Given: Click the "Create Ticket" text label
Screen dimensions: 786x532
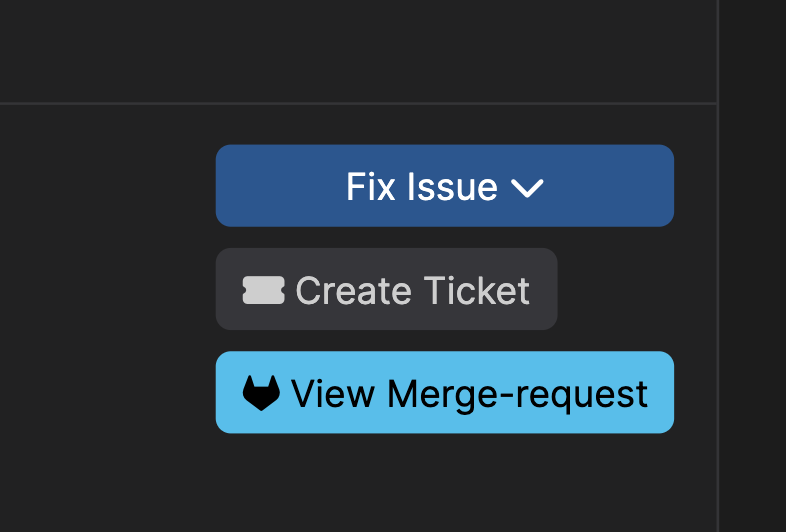Looking at the screenshot, I should (x=413, y=290).
